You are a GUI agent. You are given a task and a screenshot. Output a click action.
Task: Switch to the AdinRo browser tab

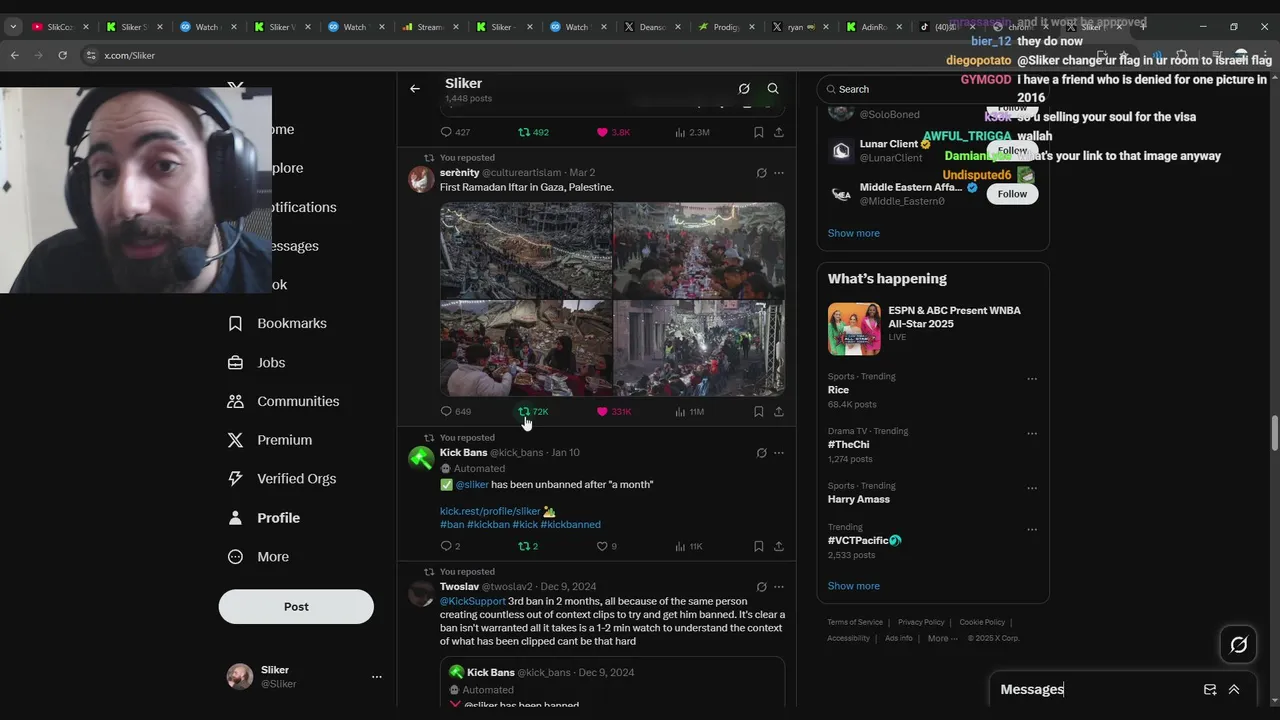[x=874, y=27]
